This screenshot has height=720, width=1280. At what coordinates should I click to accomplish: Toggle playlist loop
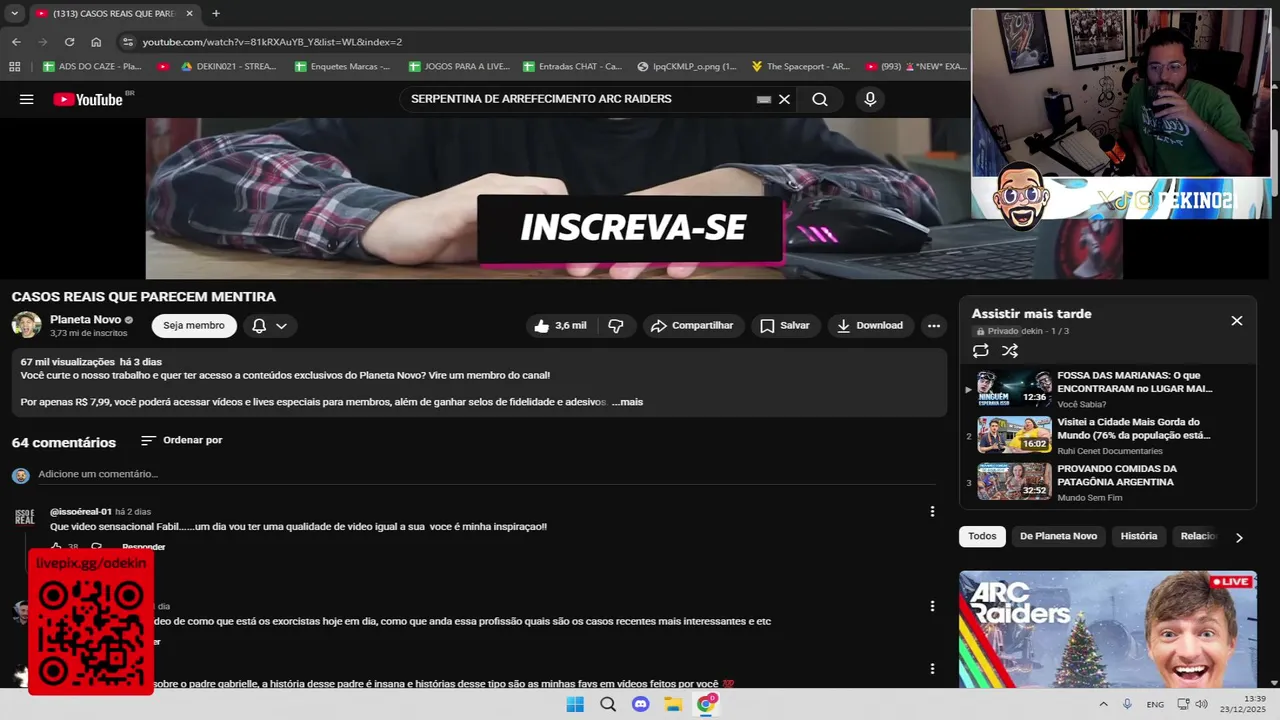pyautogui.click(x=980, y=350)
